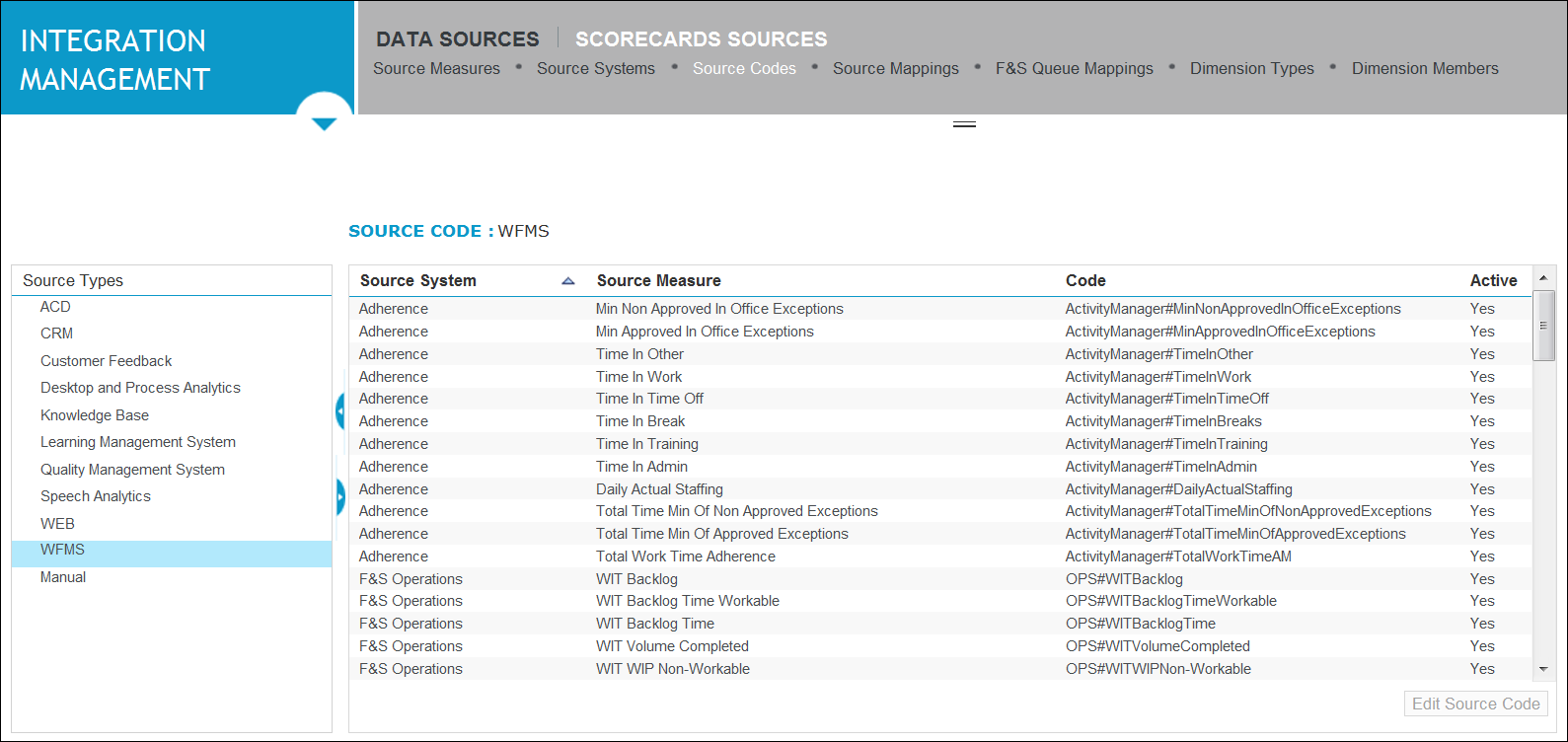Select the Source Codes menu item
Viewport: 1568px width, 742px height.
coord(744,68)
